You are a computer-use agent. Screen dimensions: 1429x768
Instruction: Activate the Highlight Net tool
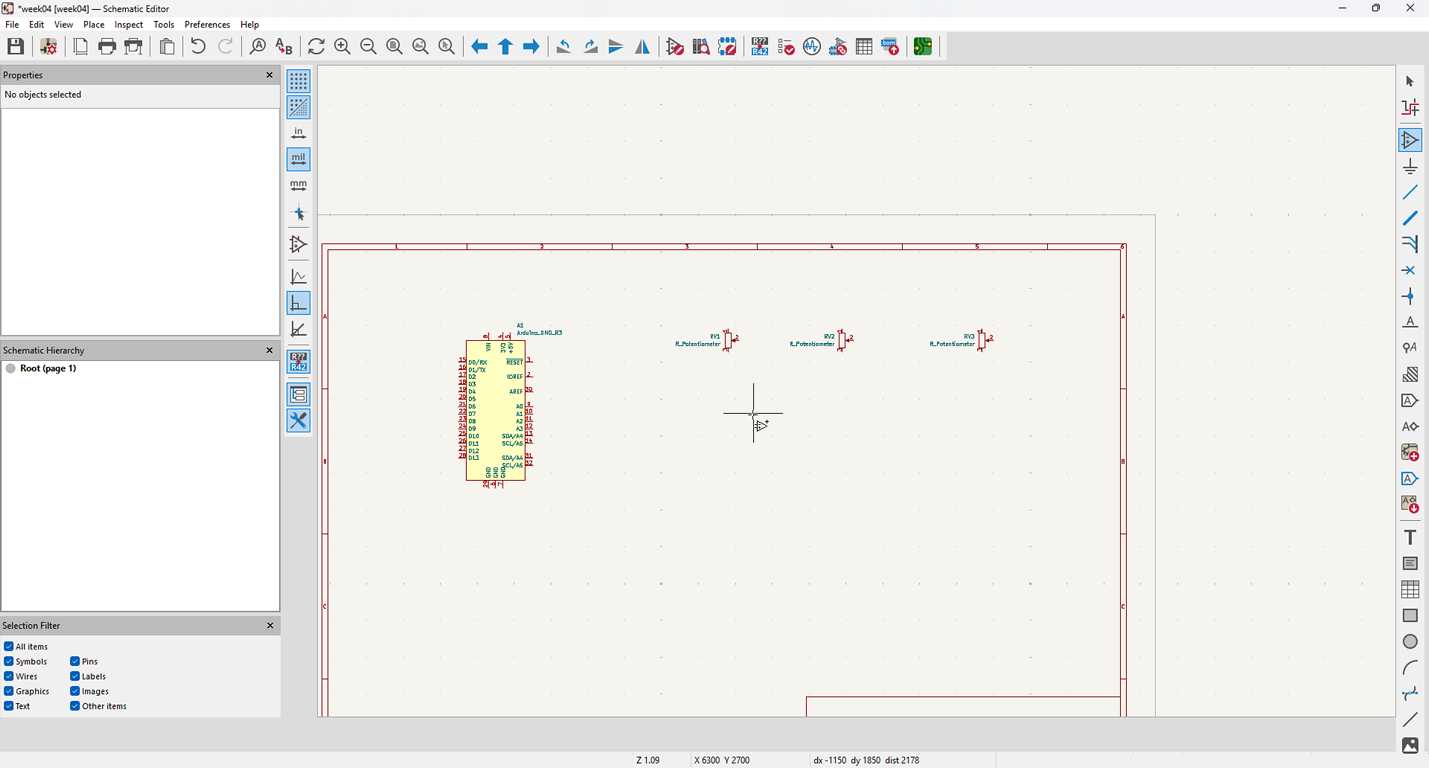(1410, 107)
